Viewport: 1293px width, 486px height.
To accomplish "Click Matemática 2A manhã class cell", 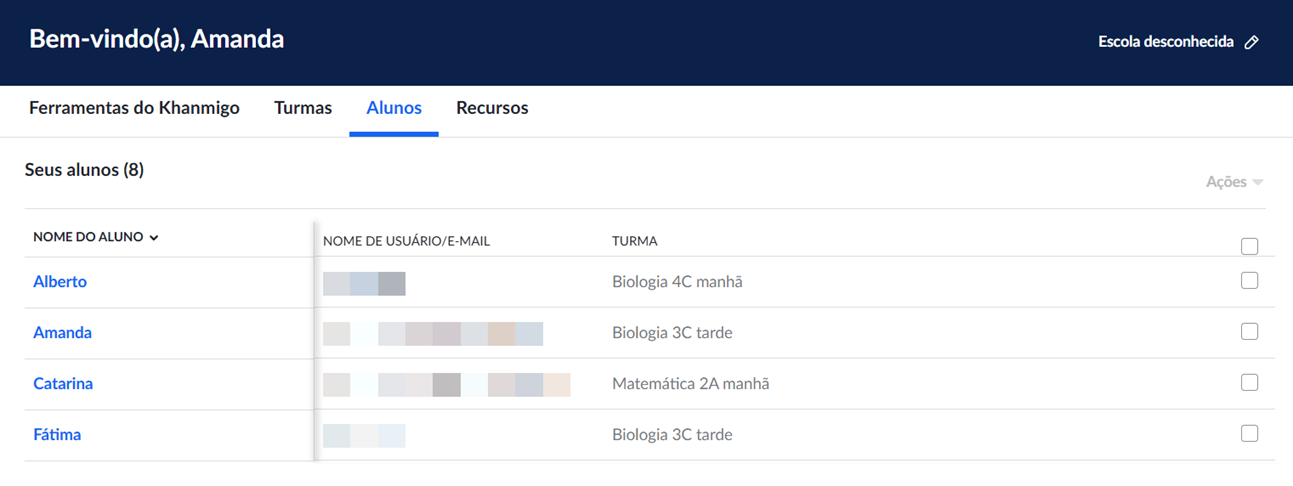I will pyautogui.click(x=690, y=384).
